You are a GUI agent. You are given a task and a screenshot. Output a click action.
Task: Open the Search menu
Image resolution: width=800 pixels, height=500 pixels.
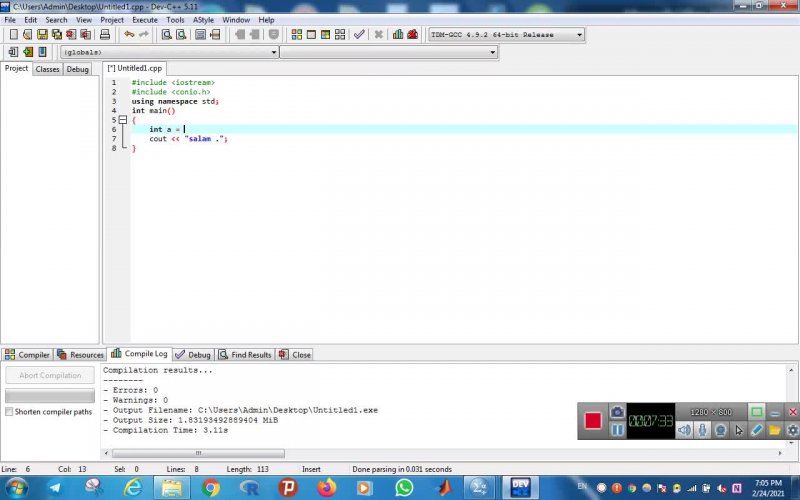[56, 20]
